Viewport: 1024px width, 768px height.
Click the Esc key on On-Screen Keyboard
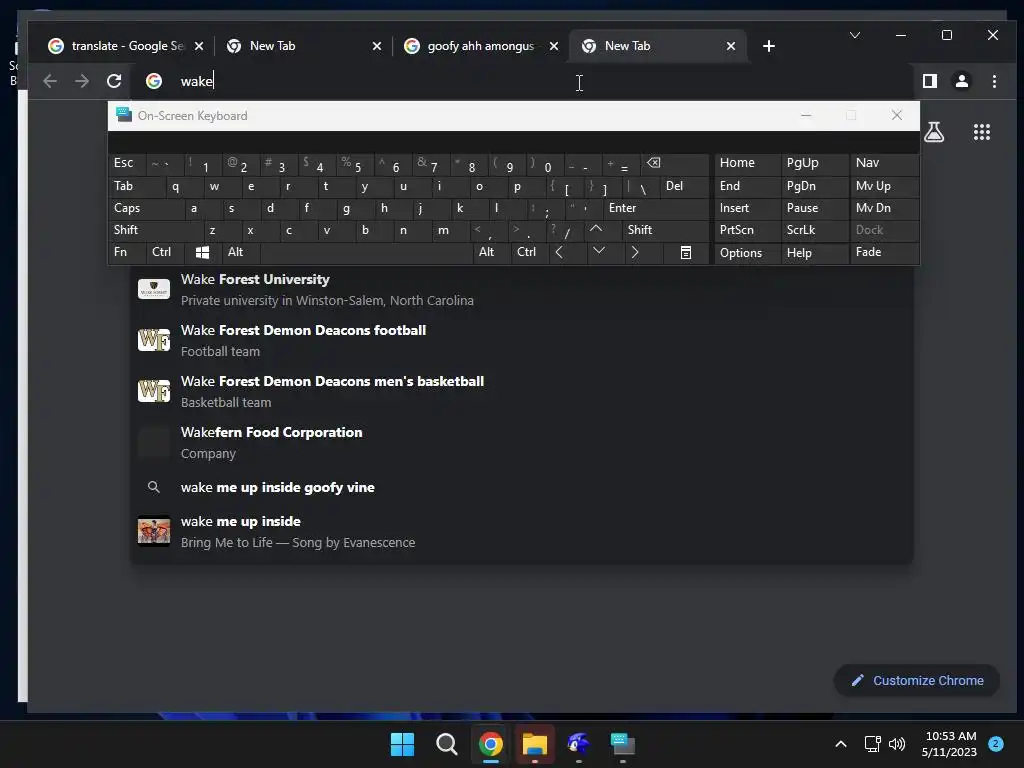point(127,163)
